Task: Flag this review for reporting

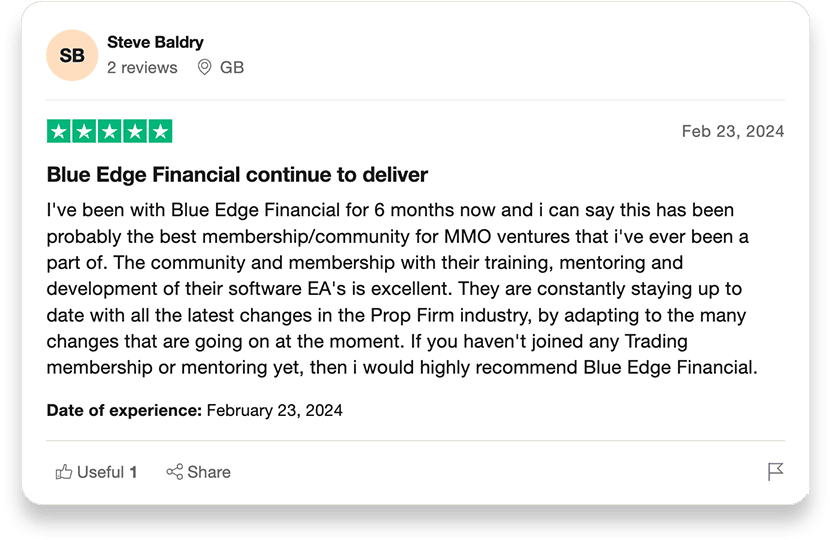Action: (x=775, y=471)
